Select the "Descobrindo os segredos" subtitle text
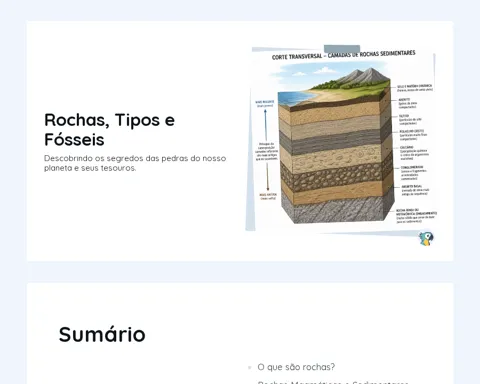The width and height of the screenshot is (480, 384). coord(135,163)
